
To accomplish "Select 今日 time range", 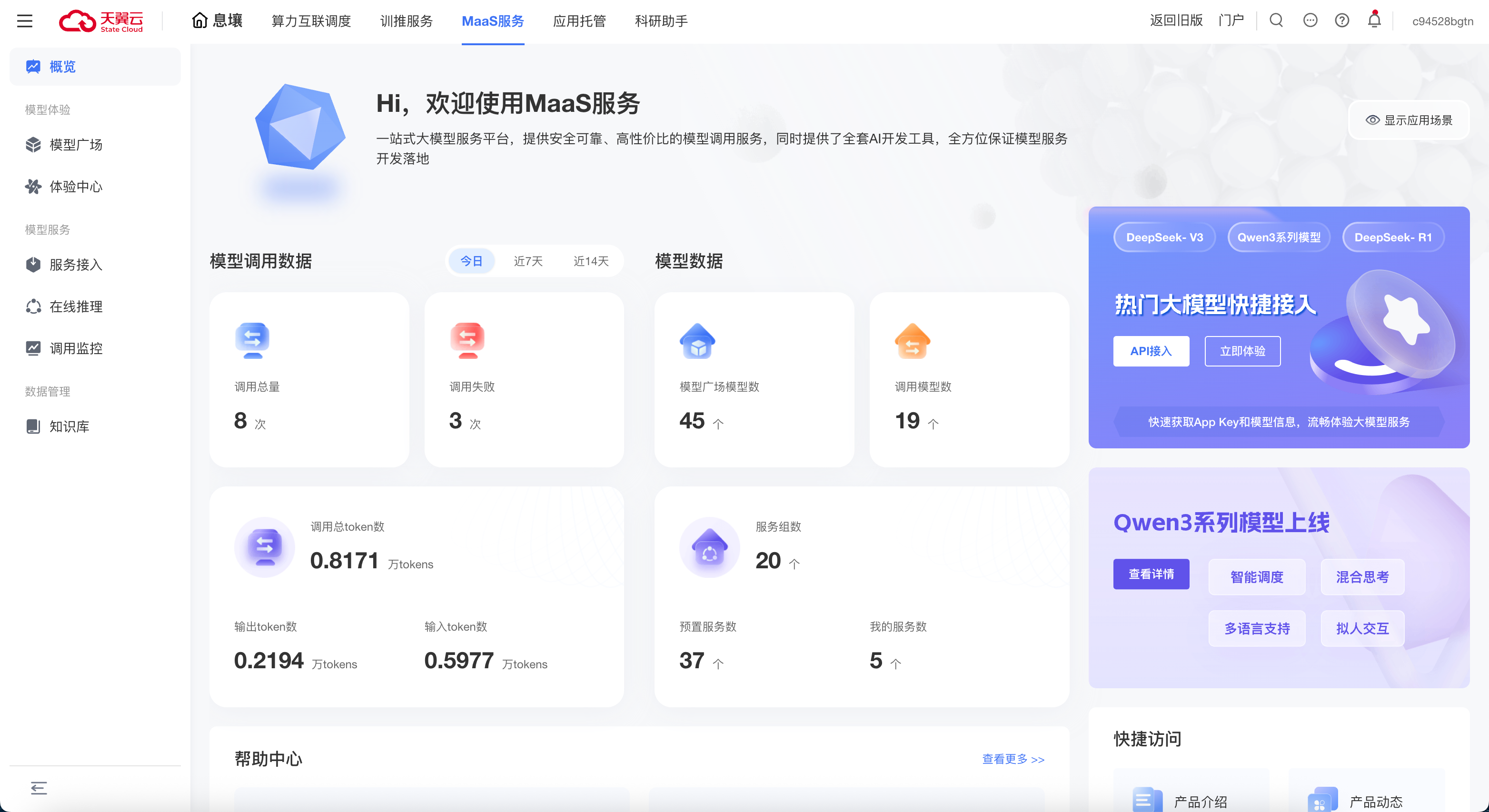I will (x=471, y=261).
